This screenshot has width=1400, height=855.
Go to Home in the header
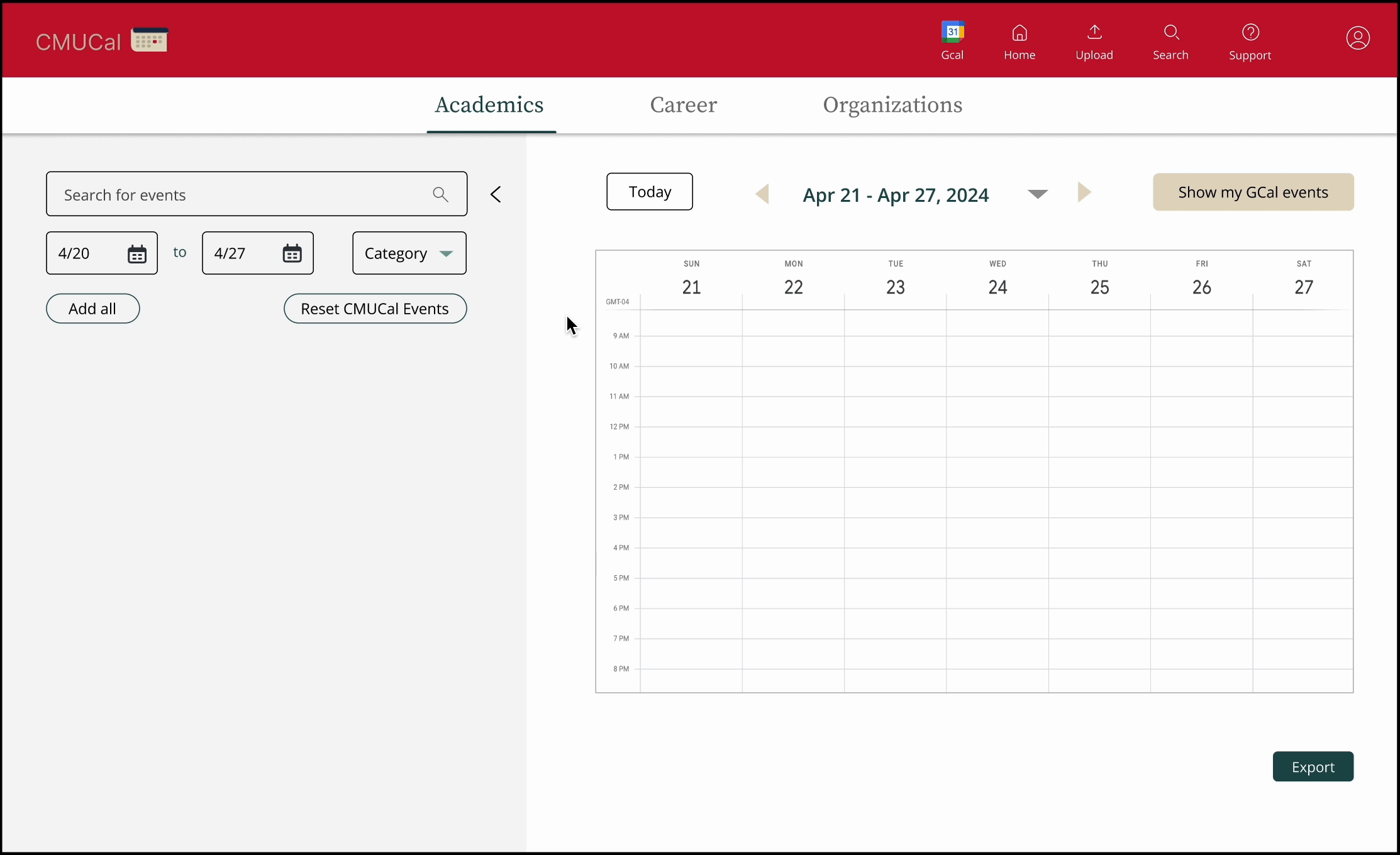point(1019,42)
